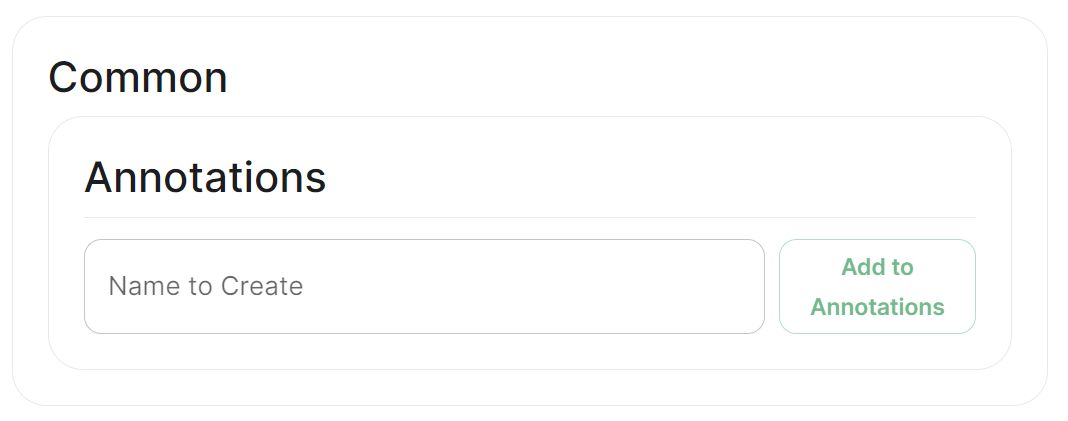Click empty area right of placeholder in text box
The image size is (1068, 421).
click(x=531, y=287)
